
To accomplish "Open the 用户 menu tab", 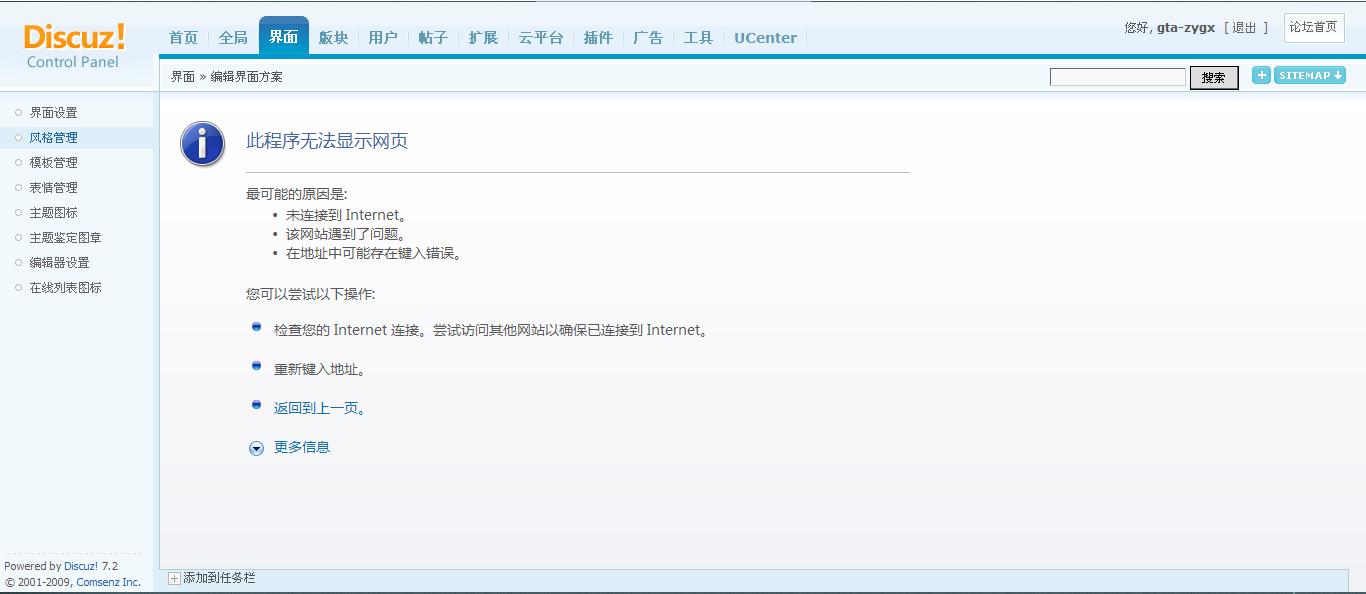I will [x=383, y=37].
